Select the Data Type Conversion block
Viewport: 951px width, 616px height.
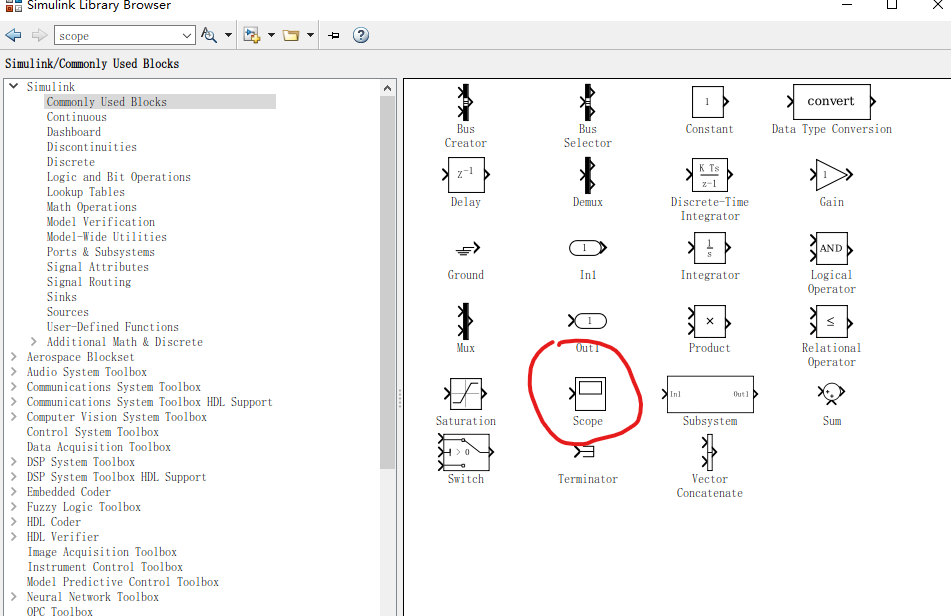[x=831, y=101]
